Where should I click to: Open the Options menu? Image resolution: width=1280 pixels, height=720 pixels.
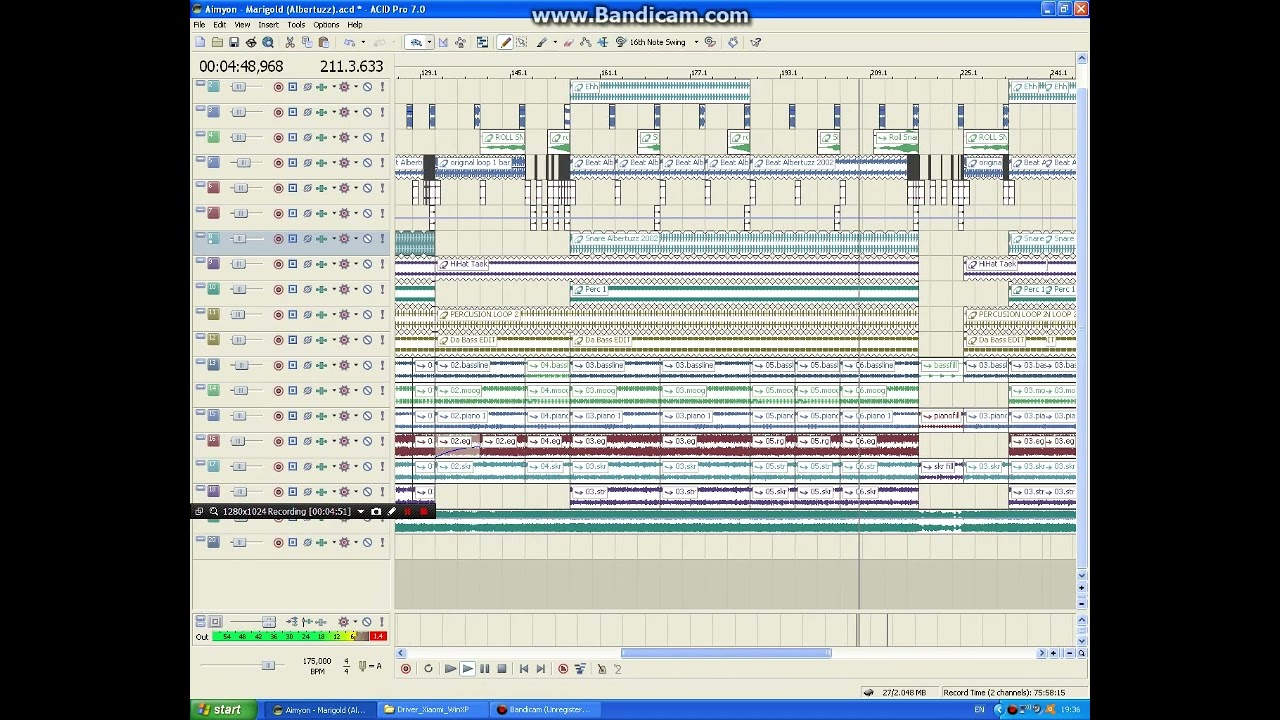pyautogui.click(x=326, y=24)
